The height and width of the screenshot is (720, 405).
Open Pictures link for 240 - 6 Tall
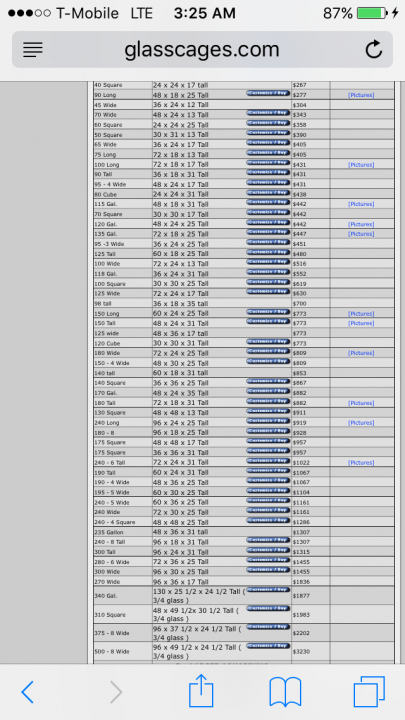click(361, 462)
